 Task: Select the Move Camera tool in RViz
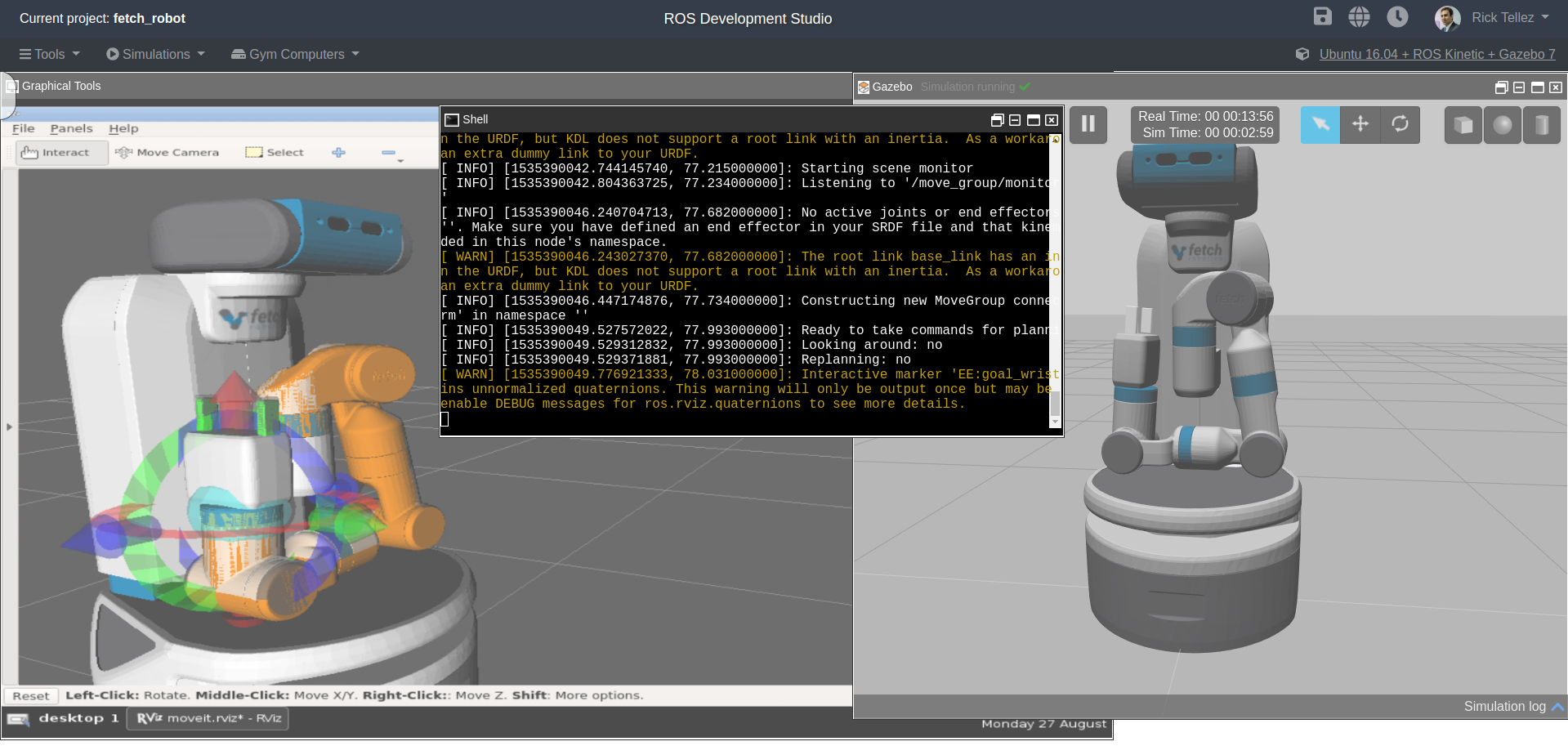(x=168, y=152)
